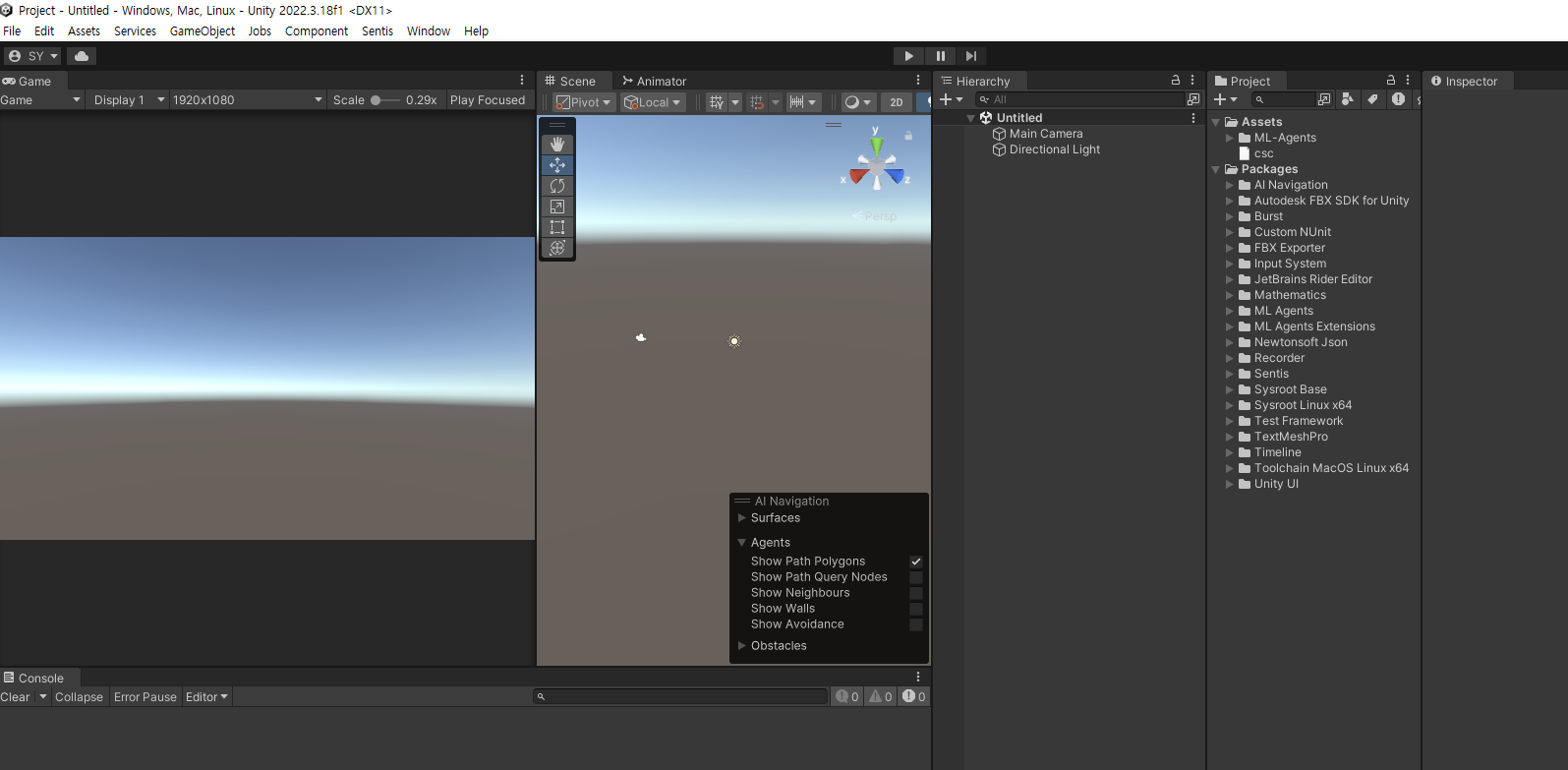1568x770 pixels.
Task: Toggle Error Pause in Console
Action: (x=145, y=697)
